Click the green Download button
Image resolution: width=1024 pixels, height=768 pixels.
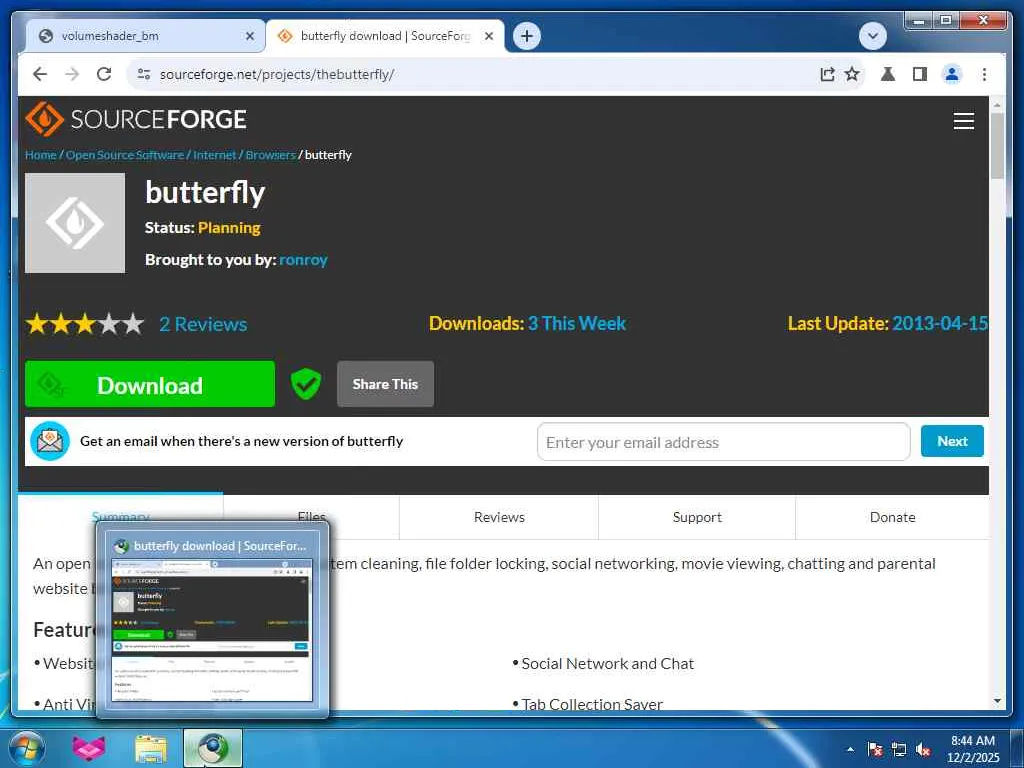pos(150,385)
